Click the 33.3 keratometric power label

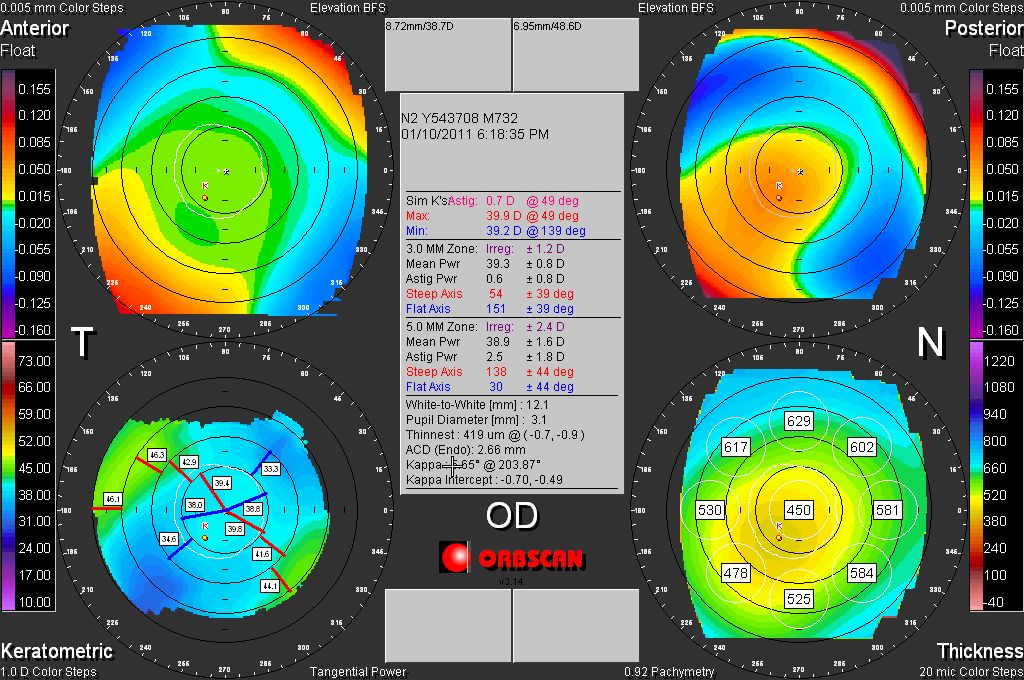pos(271,468)
